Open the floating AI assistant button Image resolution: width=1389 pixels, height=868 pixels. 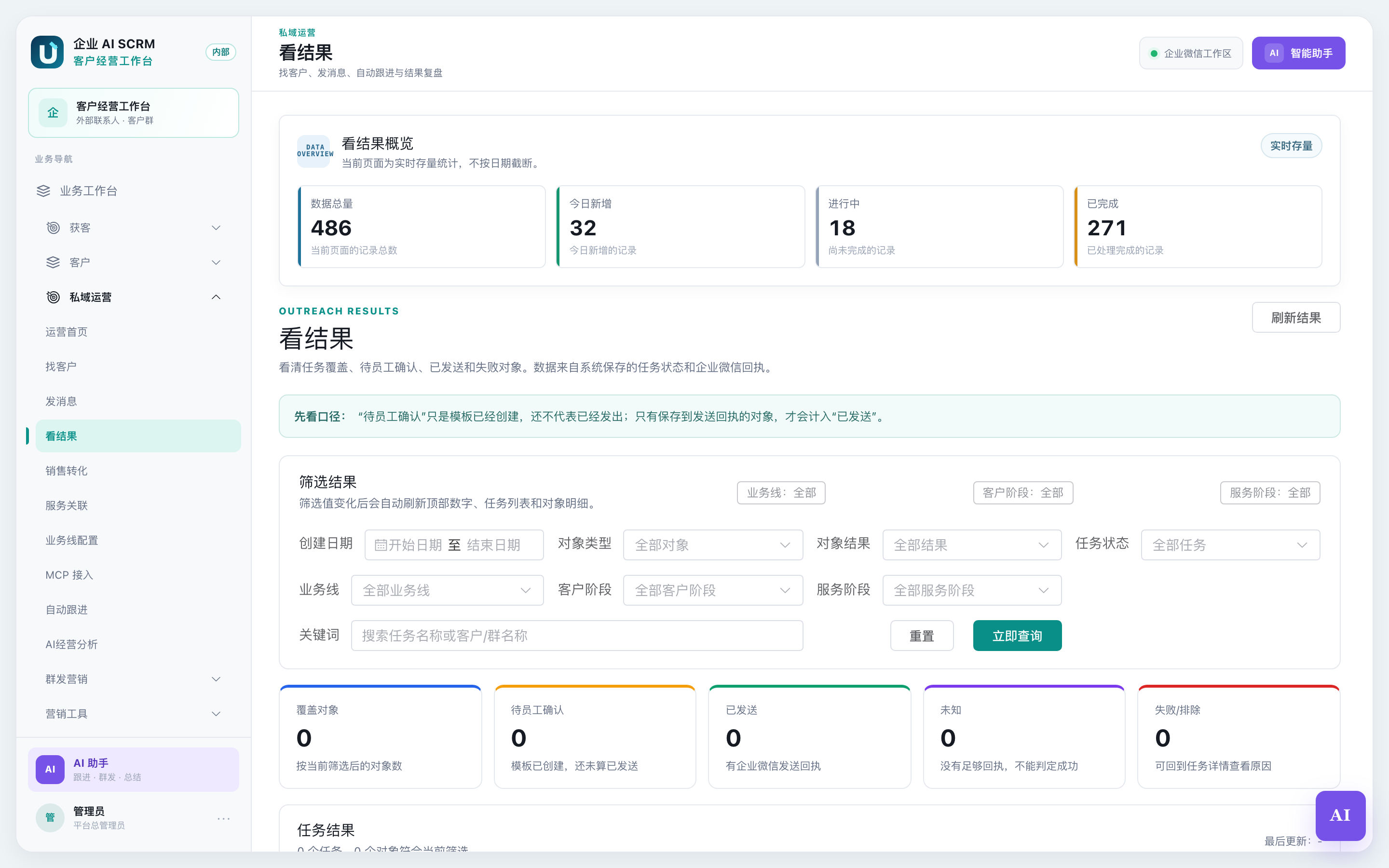pos(1340,815)
